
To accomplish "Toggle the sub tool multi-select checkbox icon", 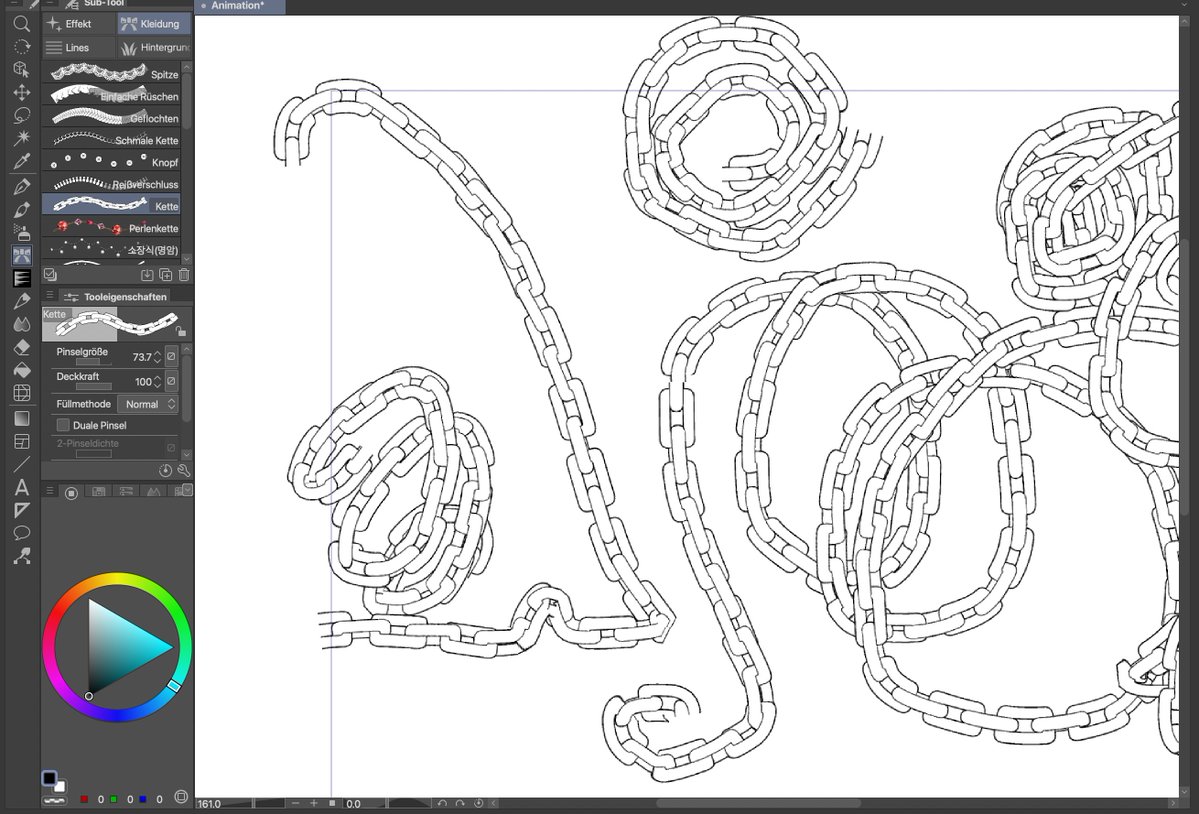I will point(50,274).
